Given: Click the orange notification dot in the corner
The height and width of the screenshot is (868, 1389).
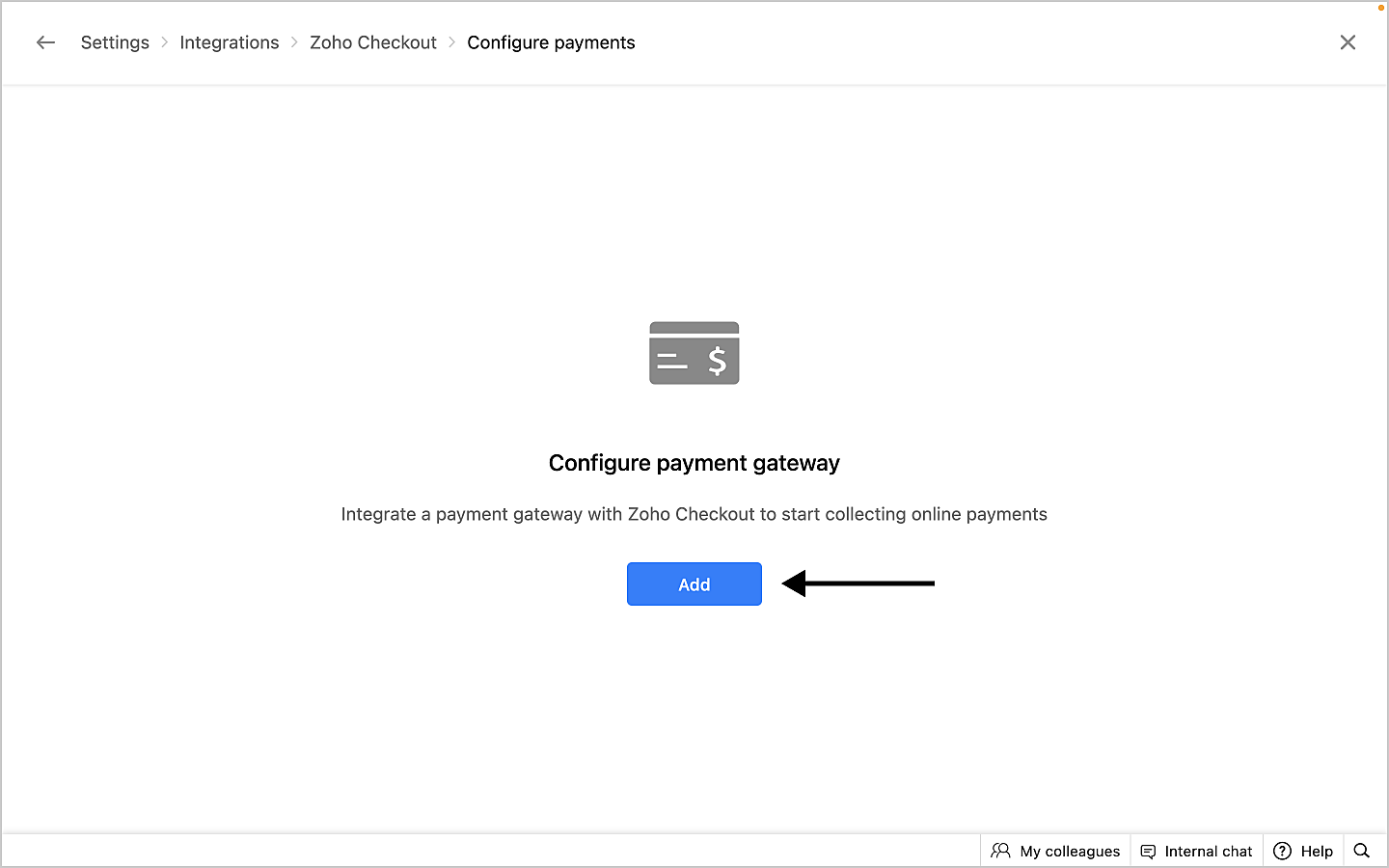Looking at the screenshot, I should (1381, 7).
